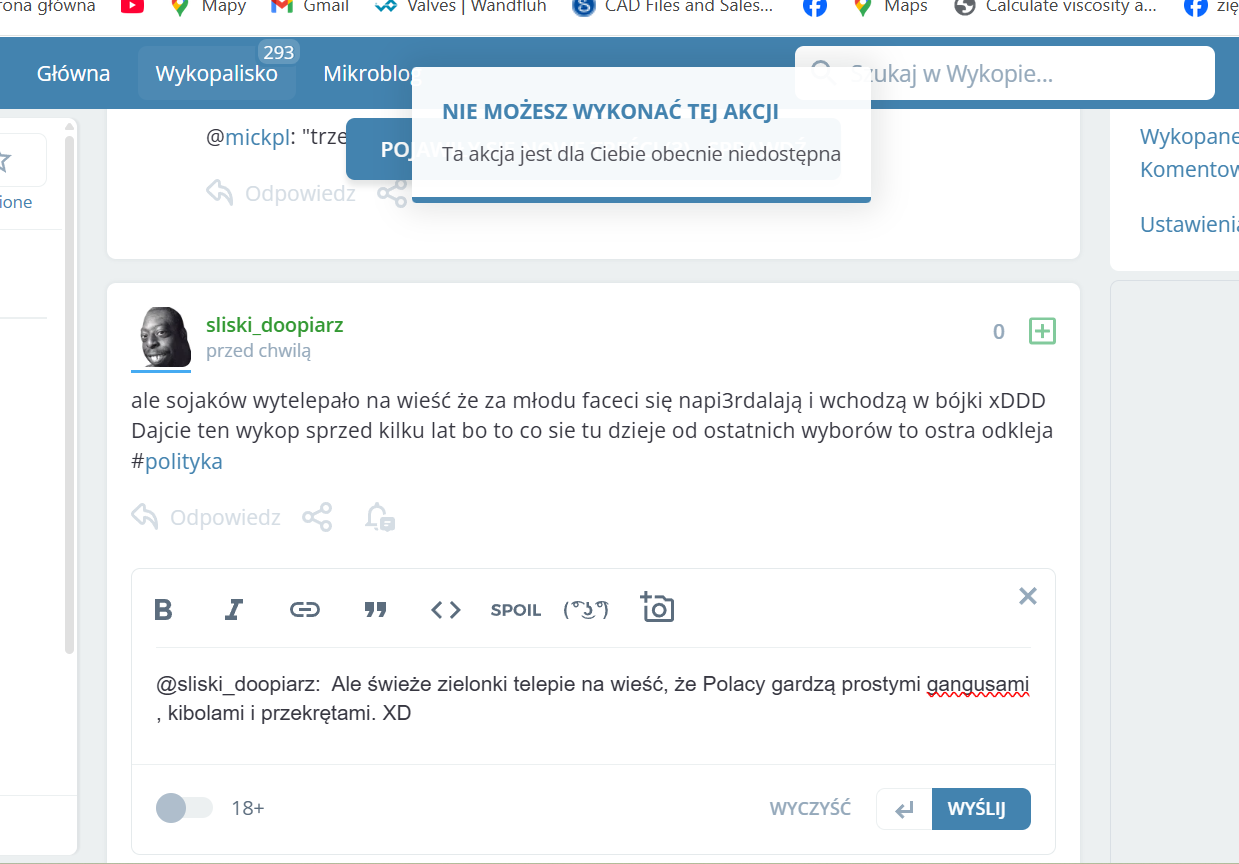Insert a quote block in reply
The height and width of the screenshot is (864, 1239).
(375, 609)
